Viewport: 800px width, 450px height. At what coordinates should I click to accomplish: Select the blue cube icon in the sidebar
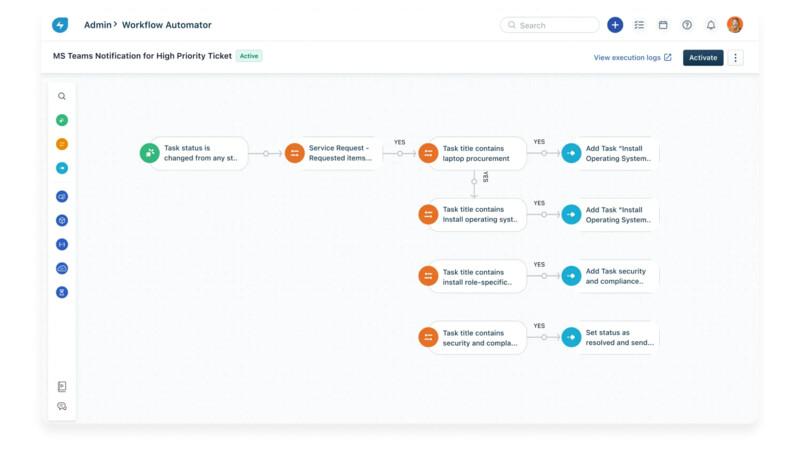coord(62,220)
